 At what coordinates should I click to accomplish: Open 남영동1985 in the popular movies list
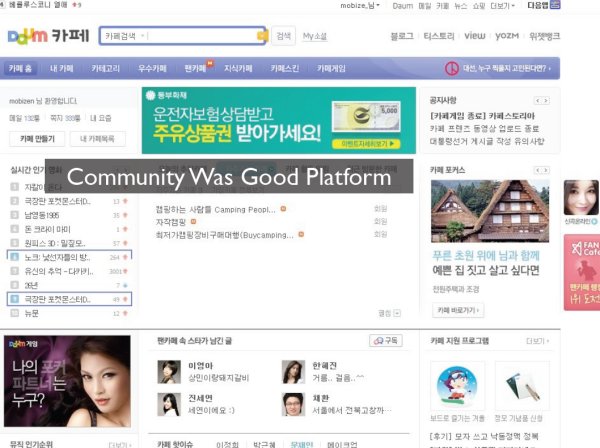coord(42,215)
